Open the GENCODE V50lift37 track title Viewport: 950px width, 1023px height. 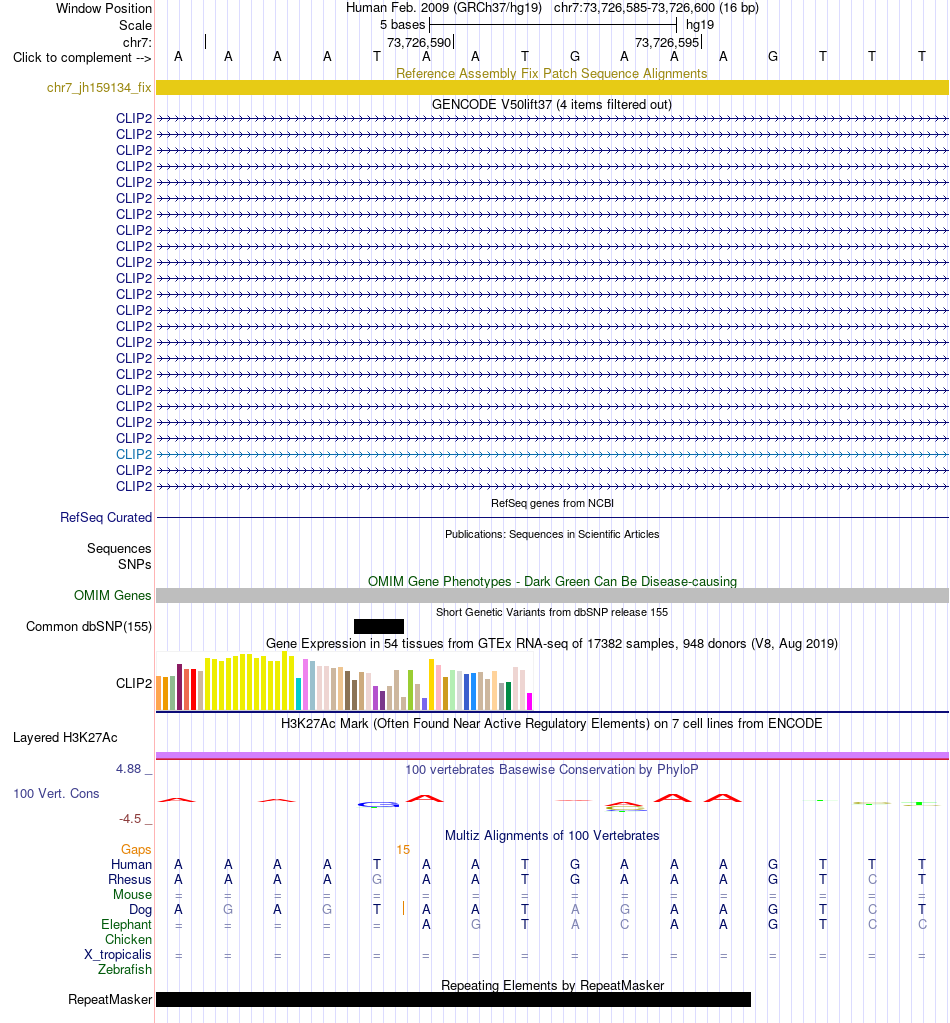(x=552, y=104)
